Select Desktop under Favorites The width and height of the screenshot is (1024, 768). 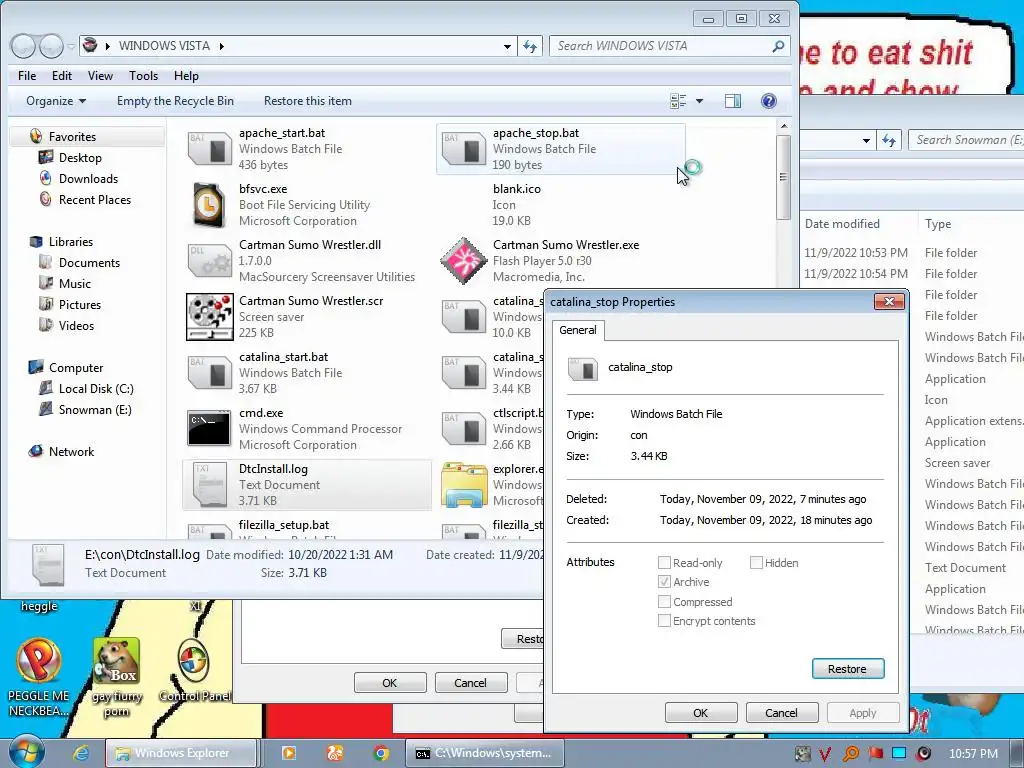(x=80, y=157)
